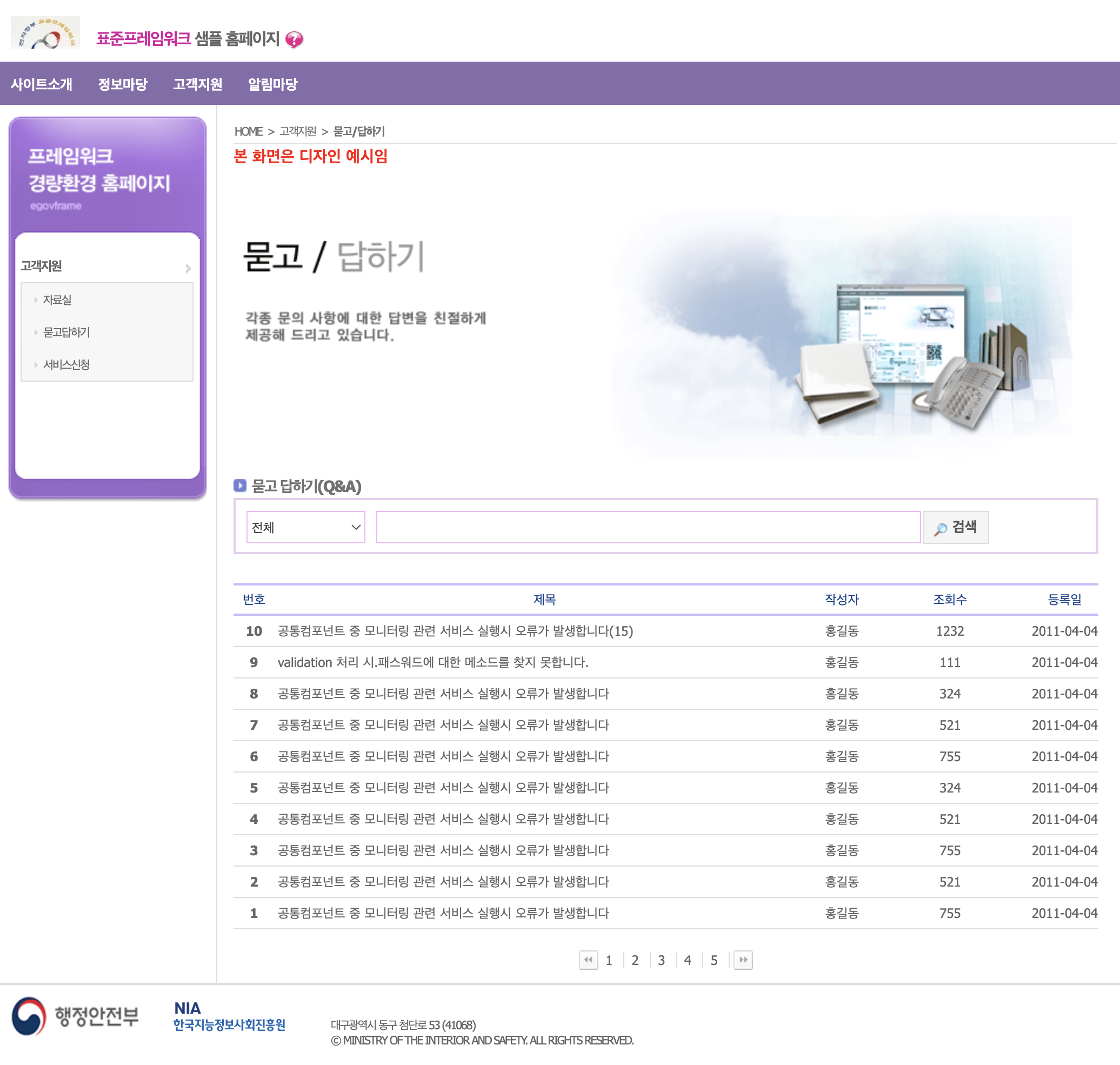
Task: Expand the 고객지원 sidebar section arrow
Action: [188, 269]
